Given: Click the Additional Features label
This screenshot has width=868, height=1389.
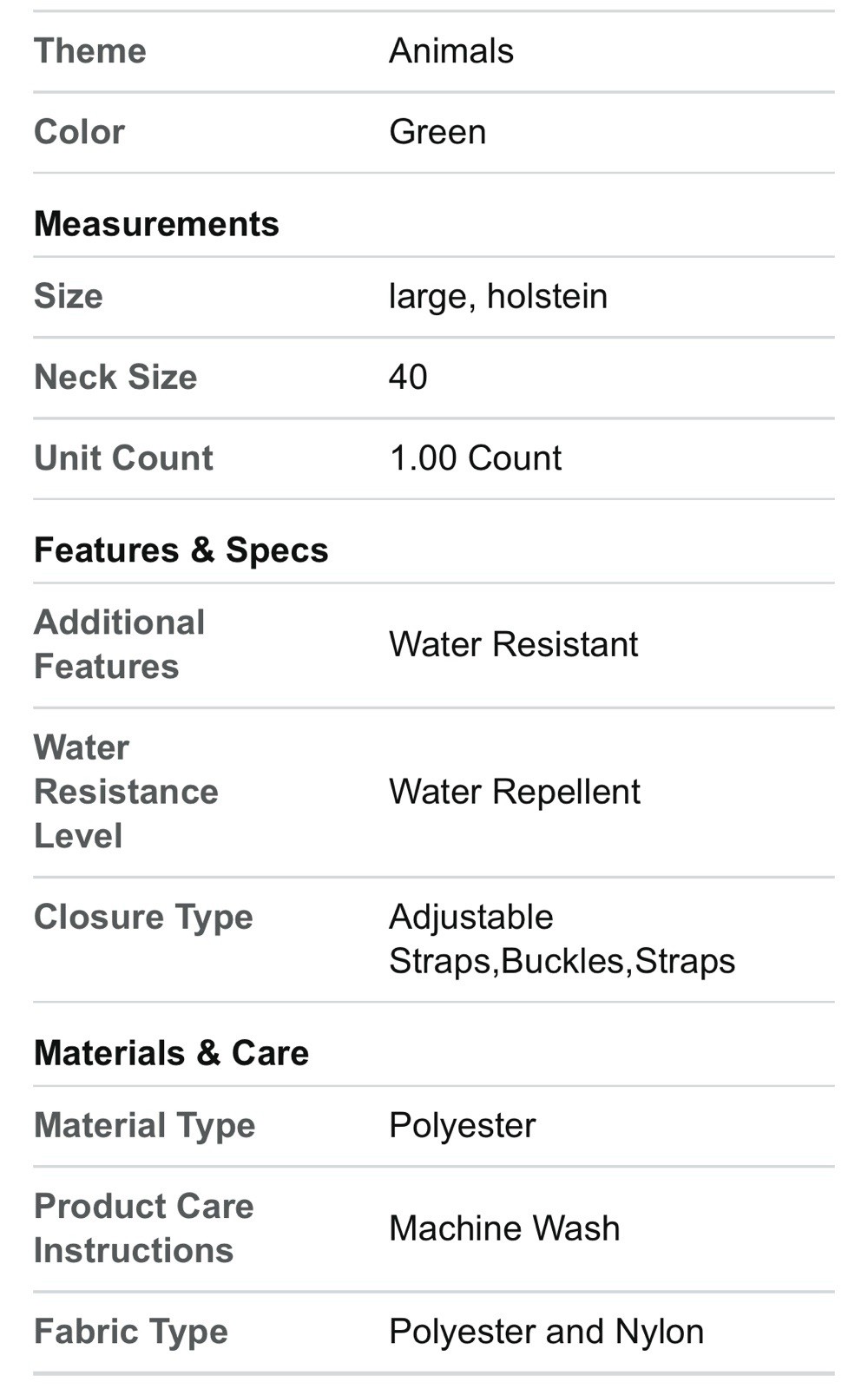Looking at the screenshot, I should coord(119,644).
